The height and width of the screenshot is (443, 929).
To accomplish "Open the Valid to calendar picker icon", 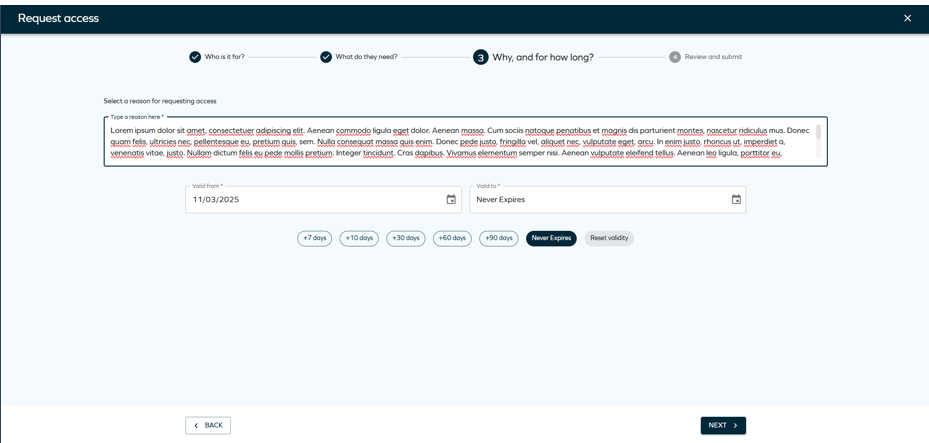I will tap(736, 200).
